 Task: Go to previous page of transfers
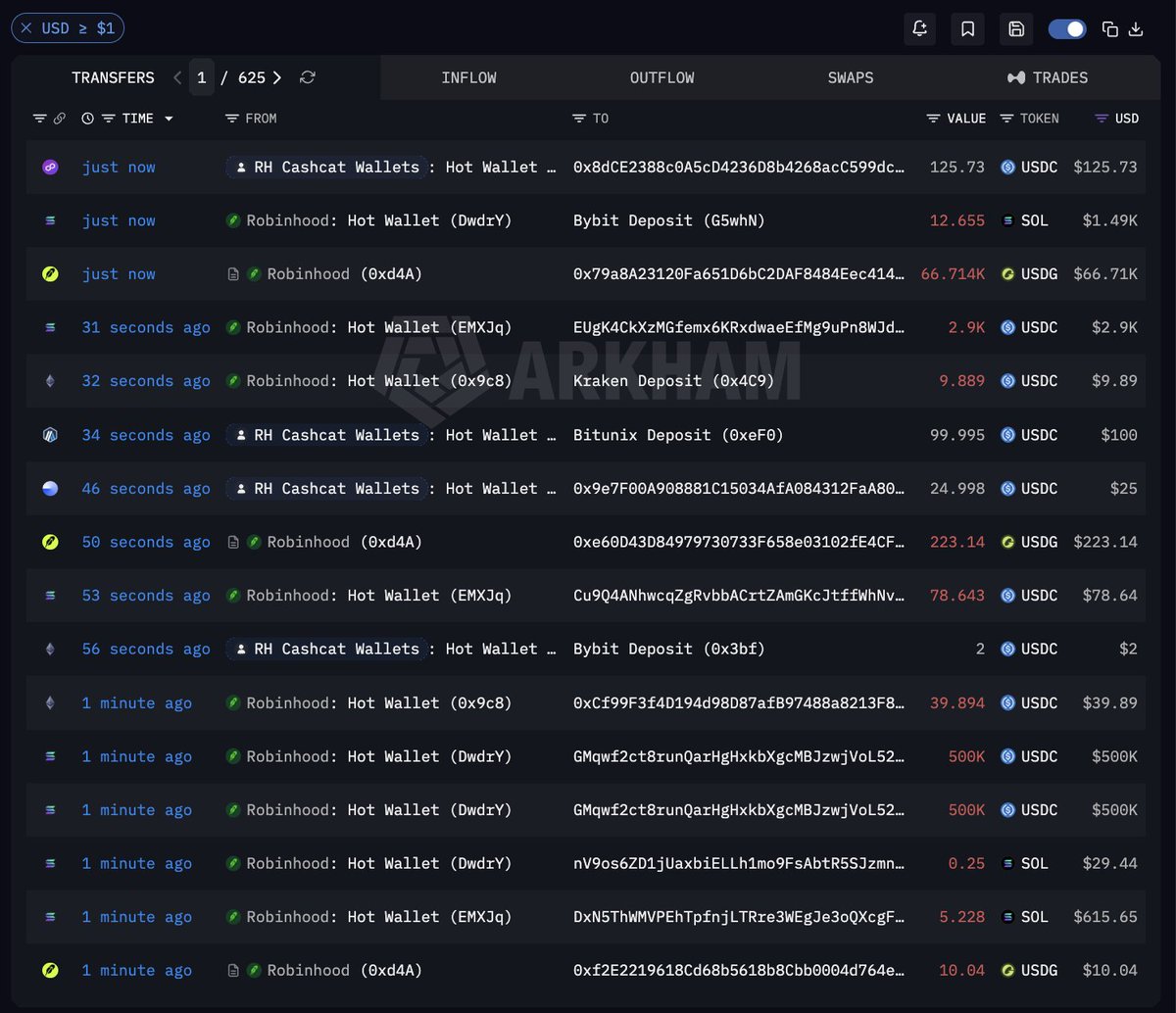[x=177, y=77]
